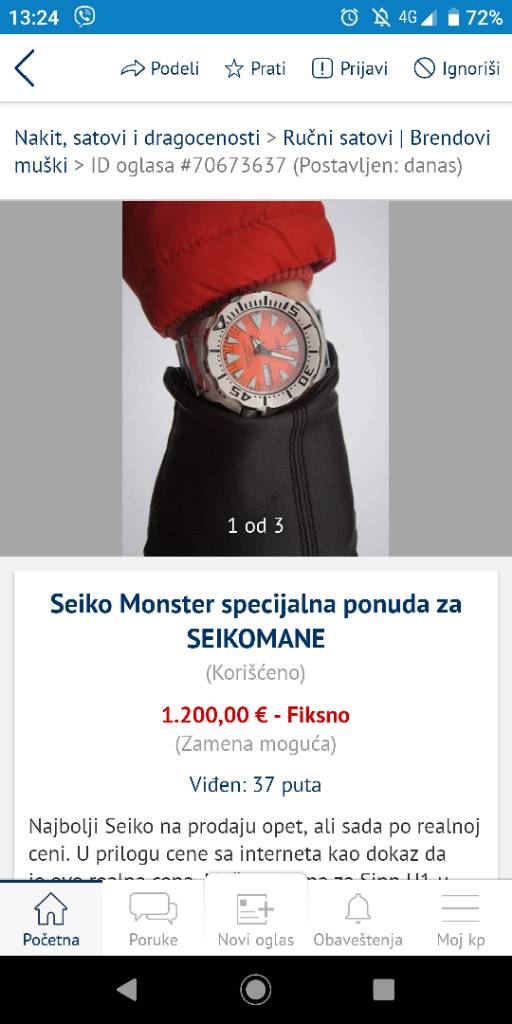The image size is (512, 1024).
Task: Open Nakit, satovi i dragocenosti category
Action: [x=137, y=138]
